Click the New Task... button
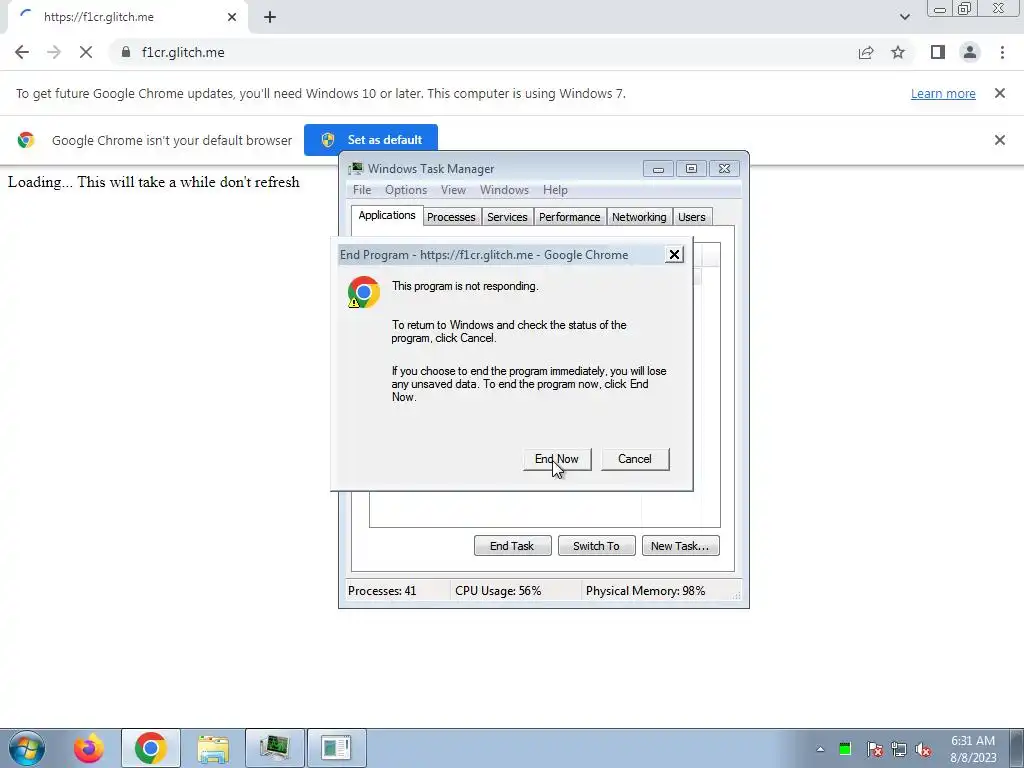1024x768 pixels. click(x=680, y=546)
